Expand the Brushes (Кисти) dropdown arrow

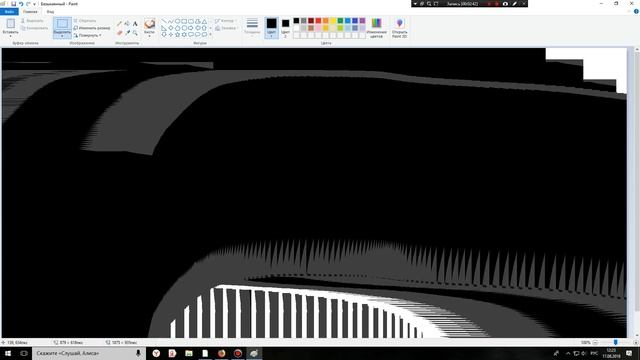(x=149, y=35)
